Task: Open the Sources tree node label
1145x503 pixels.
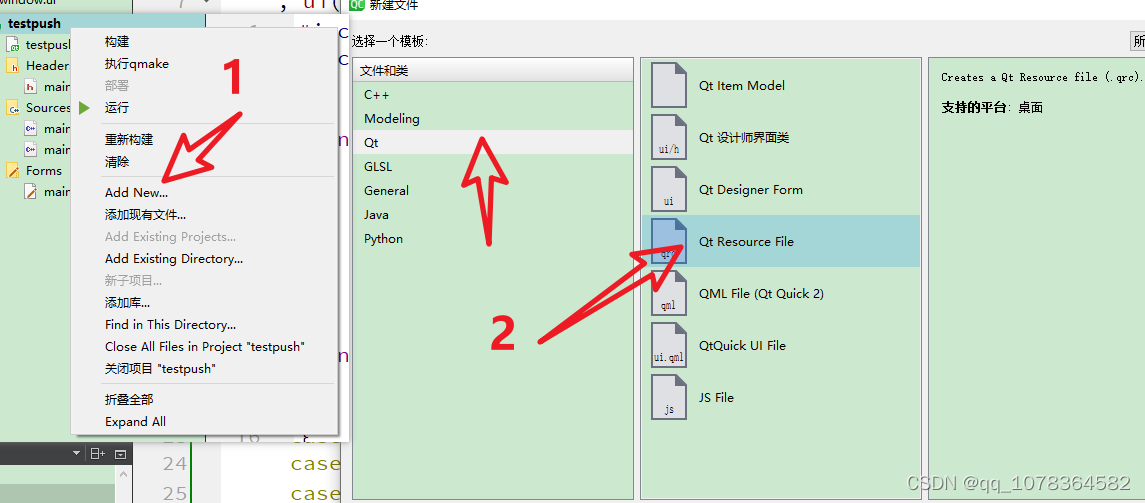Action: click(48, 108)
